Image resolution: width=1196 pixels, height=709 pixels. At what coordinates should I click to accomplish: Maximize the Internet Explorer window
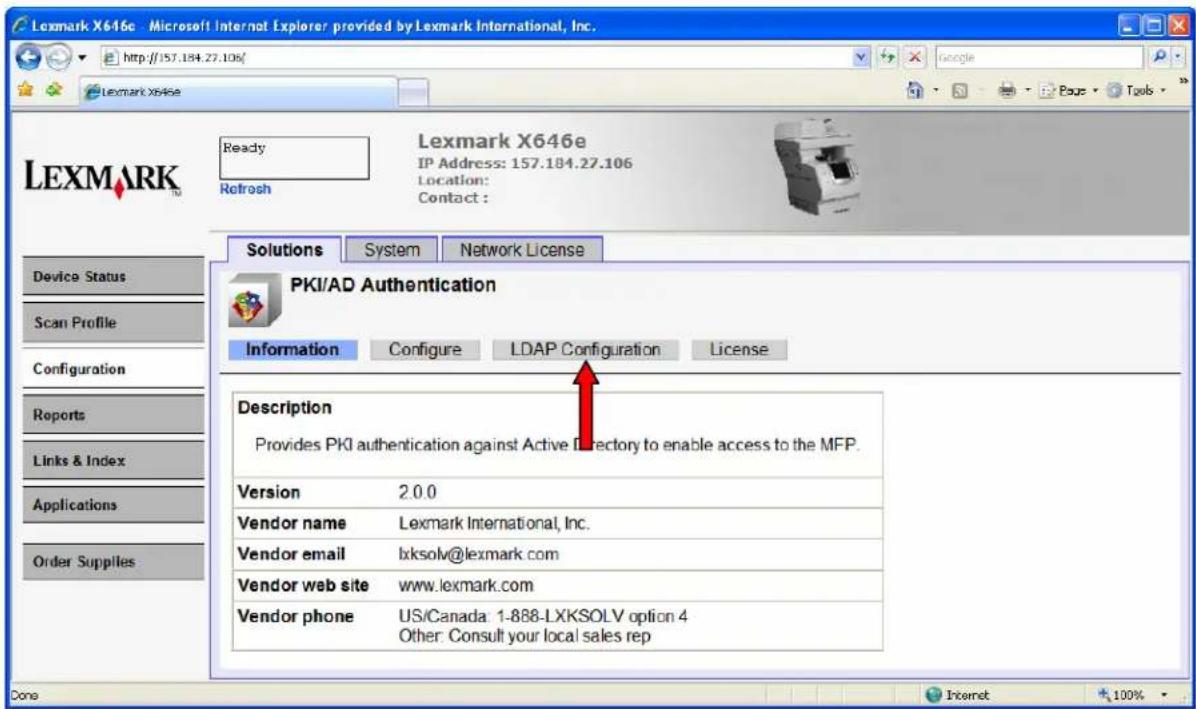pos(1155,26)
